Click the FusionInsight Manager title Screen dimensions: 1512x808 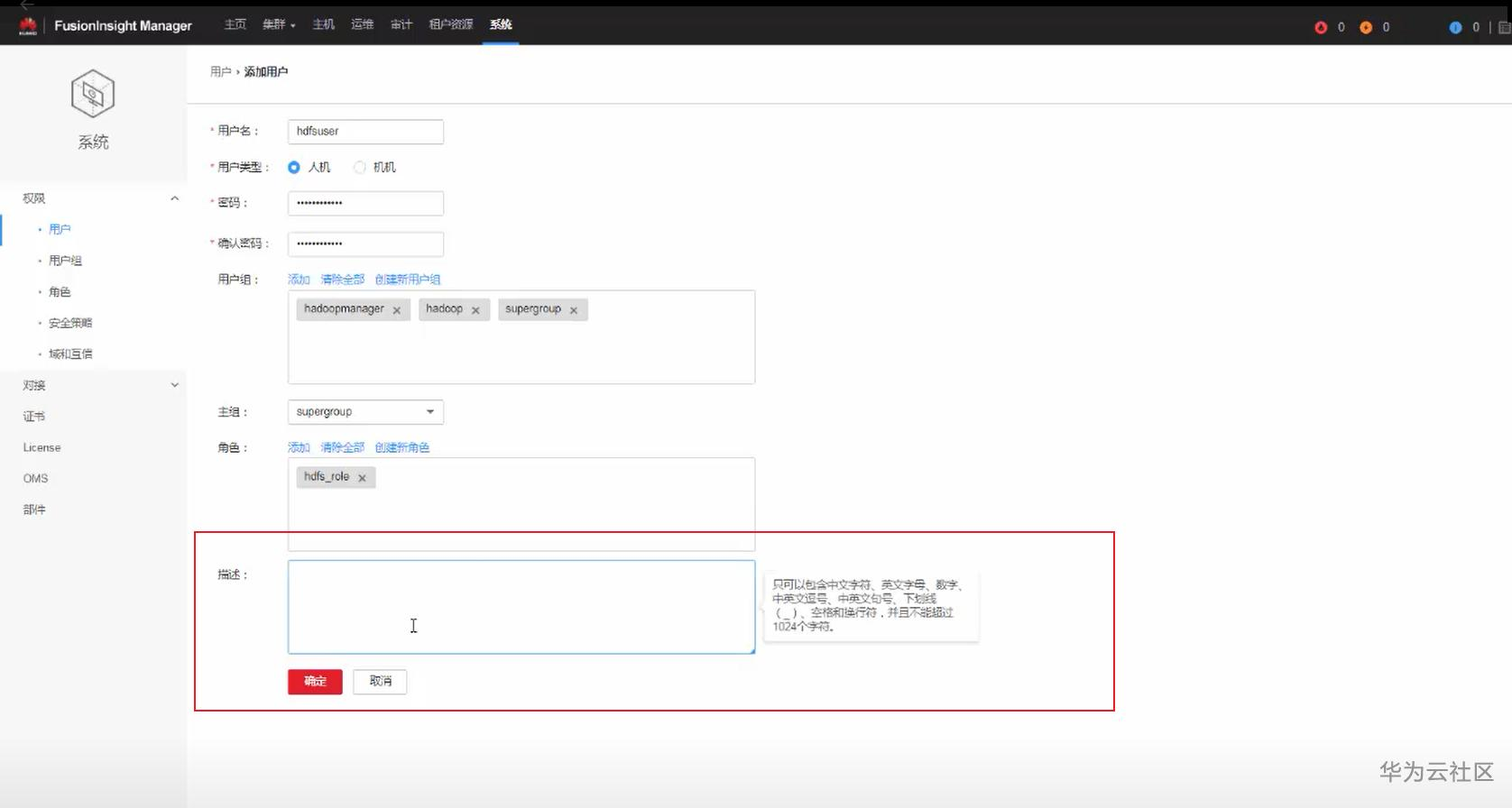point(123,26)
